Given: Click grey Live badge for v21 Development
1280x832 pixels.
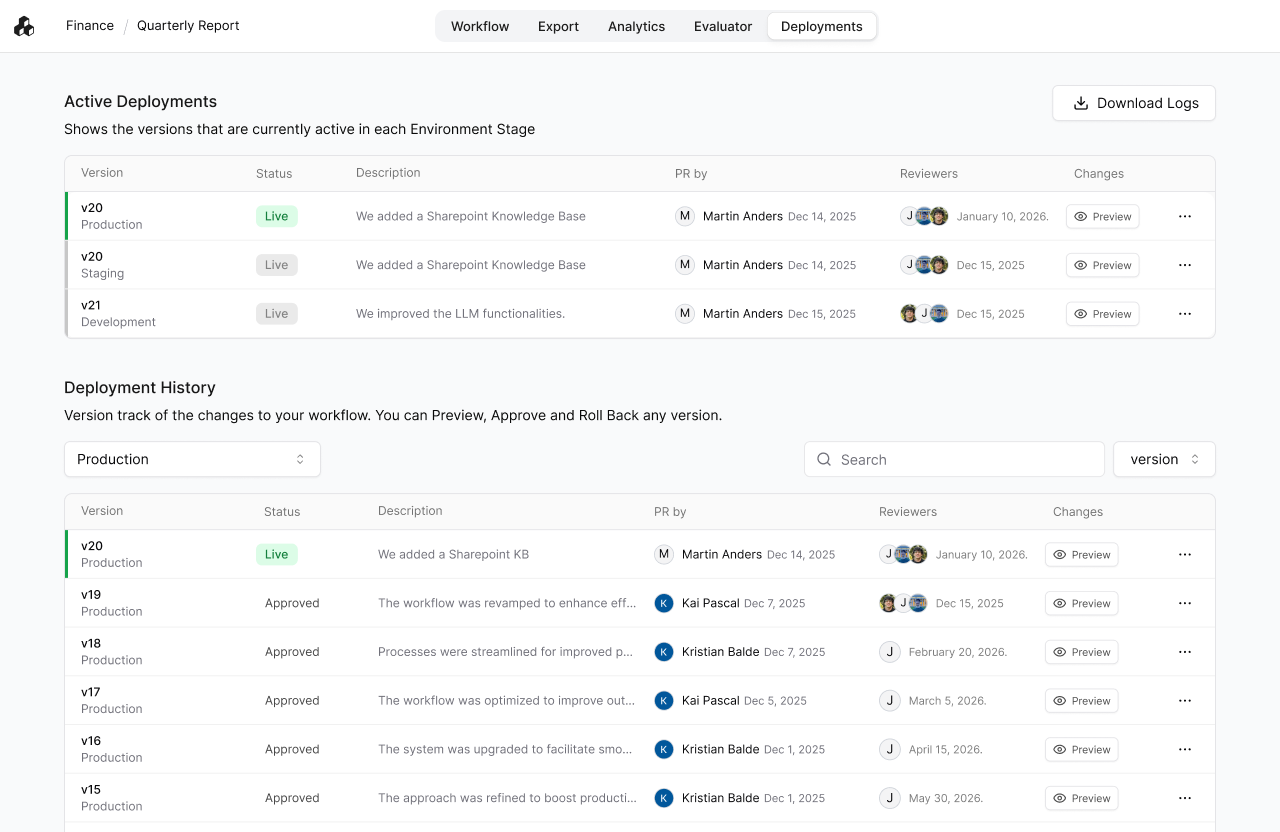Looking at the screenshot, I should point(277,314).
